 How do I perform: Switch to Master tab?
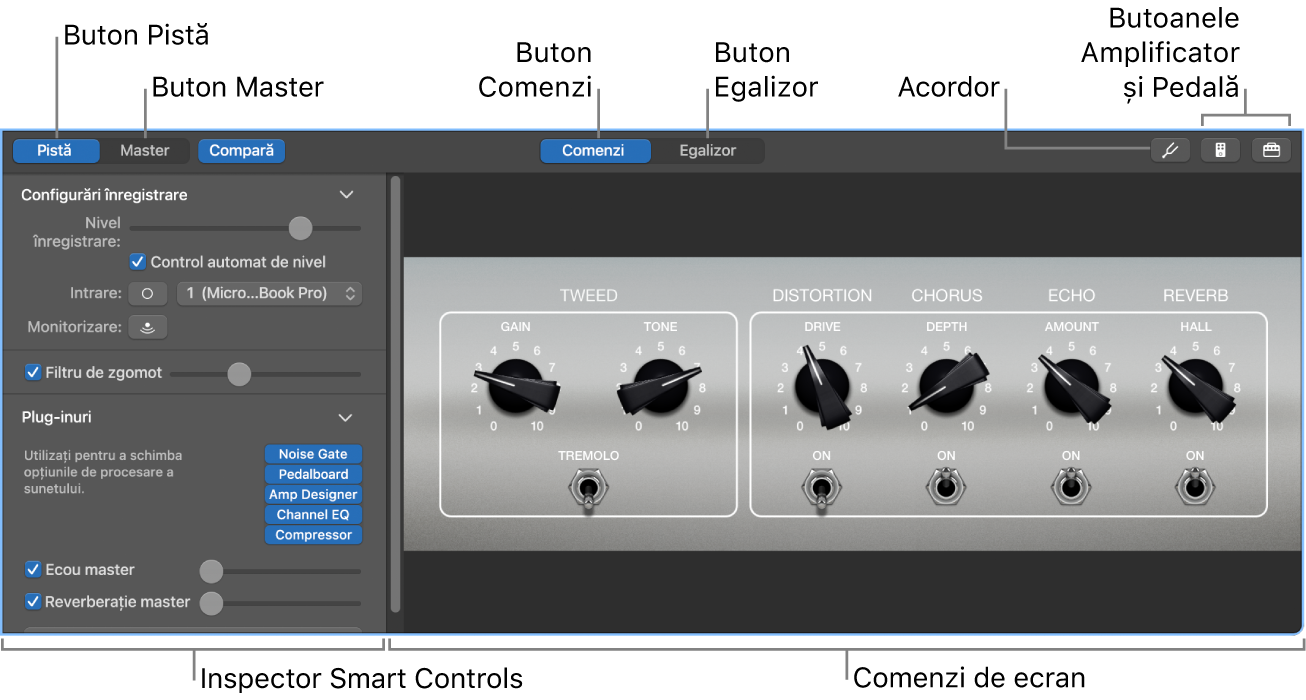[x=145, y=151]
